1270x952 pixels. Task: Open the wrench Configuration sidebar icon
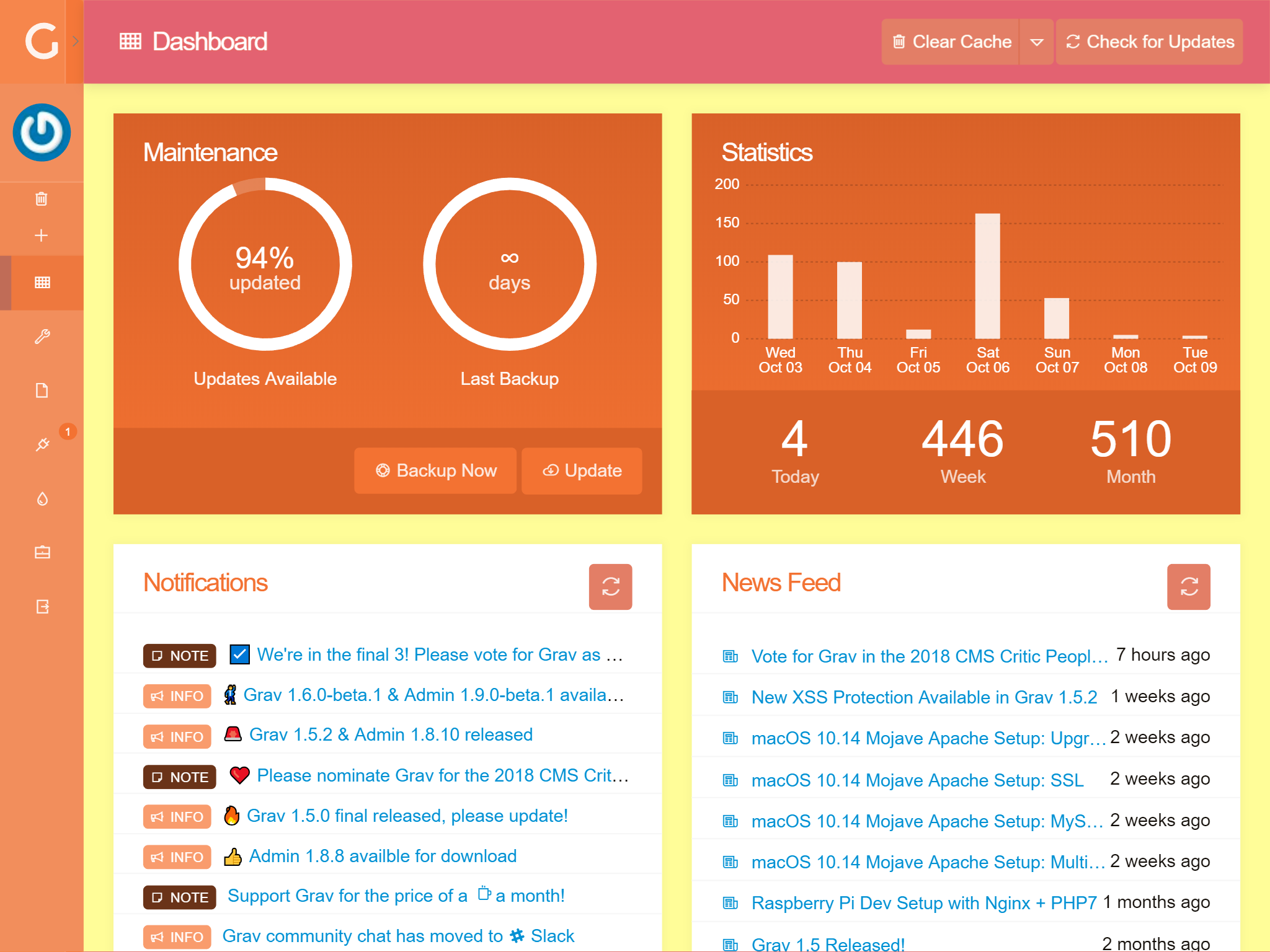click(42, 337)
